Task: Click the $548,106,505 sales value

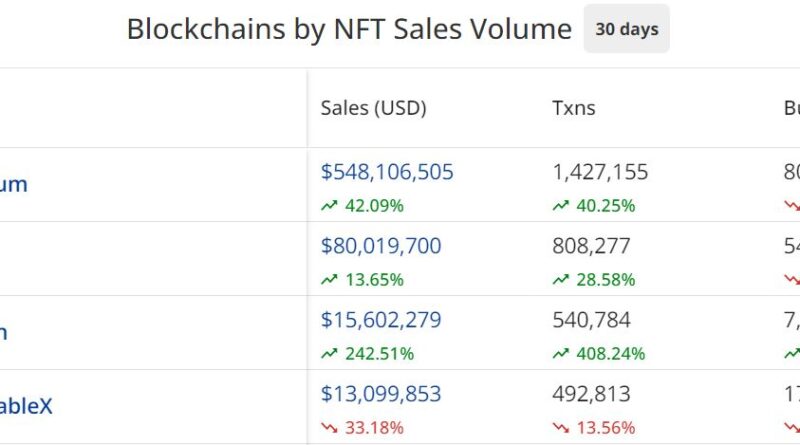Action: point(387,172)
